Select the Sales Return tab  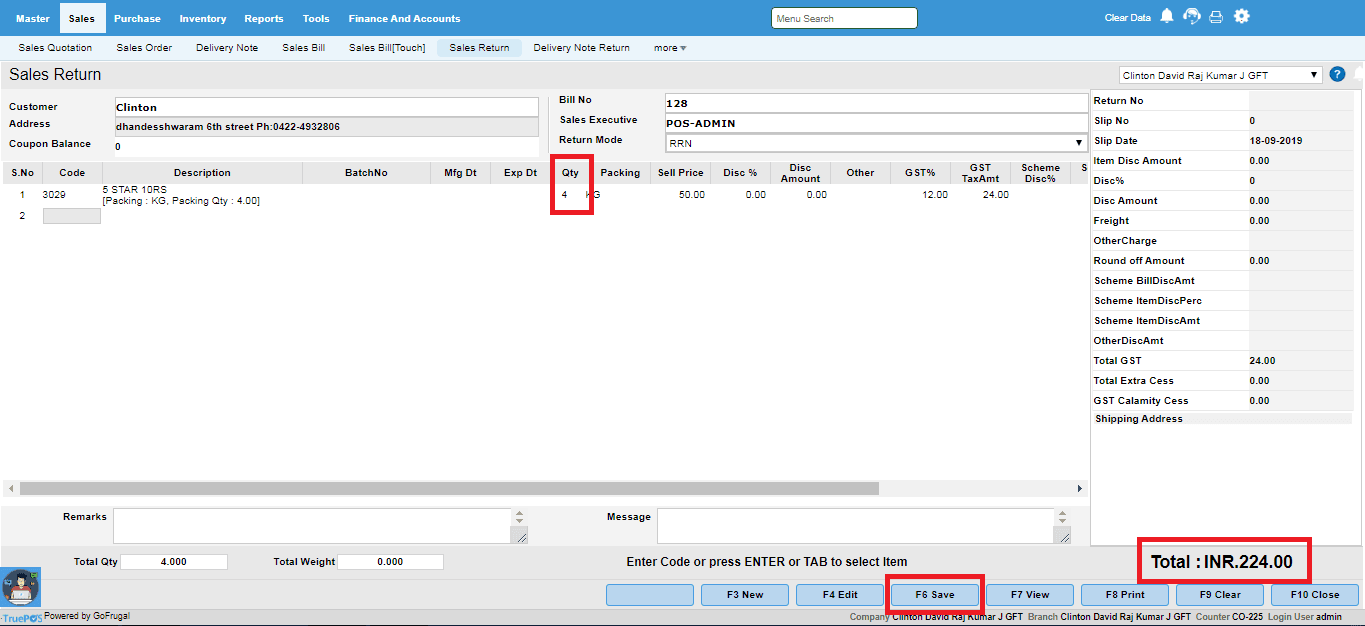point(479,47)
